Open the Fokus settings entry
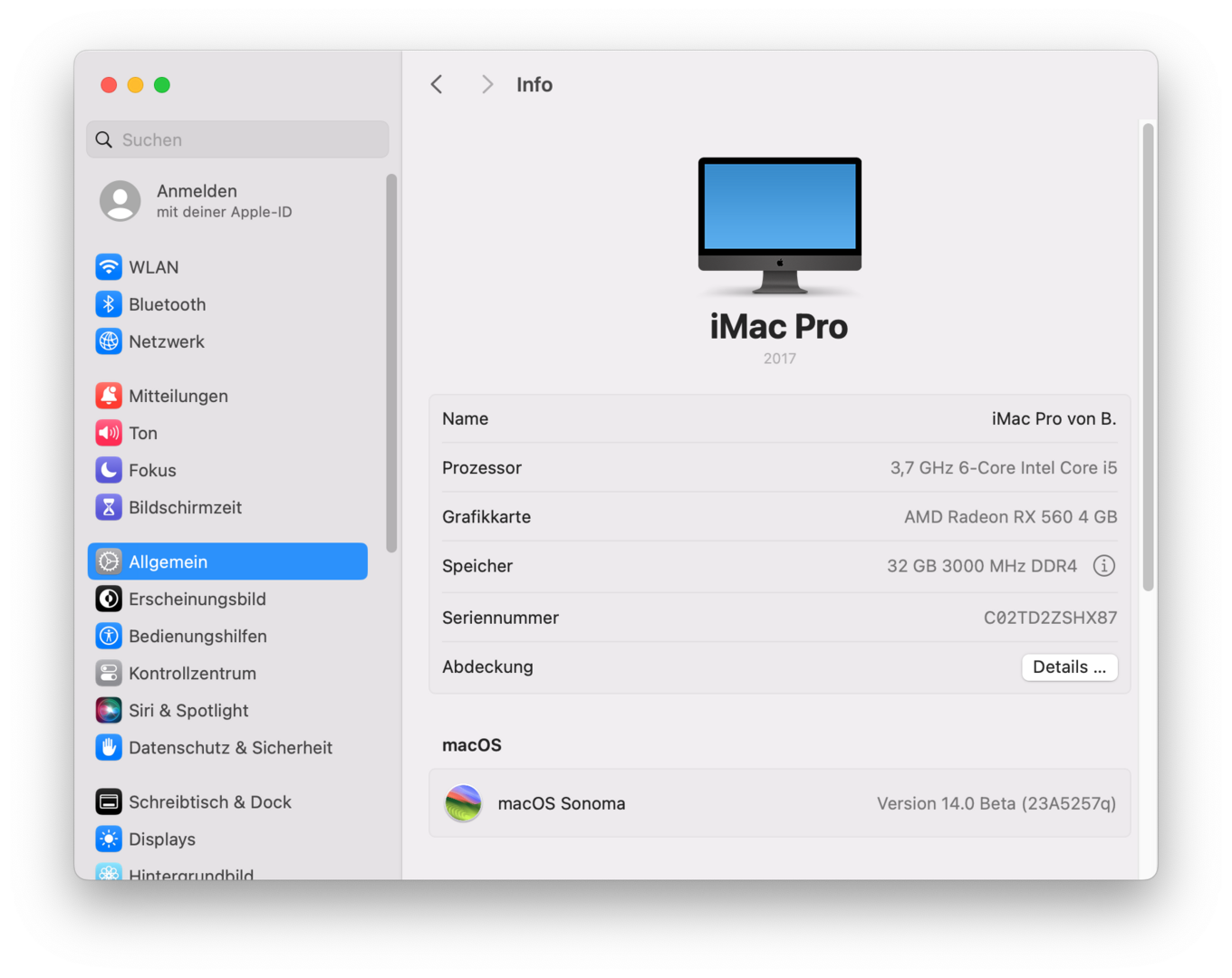1232x978 pixels. (x=227, y=470)
